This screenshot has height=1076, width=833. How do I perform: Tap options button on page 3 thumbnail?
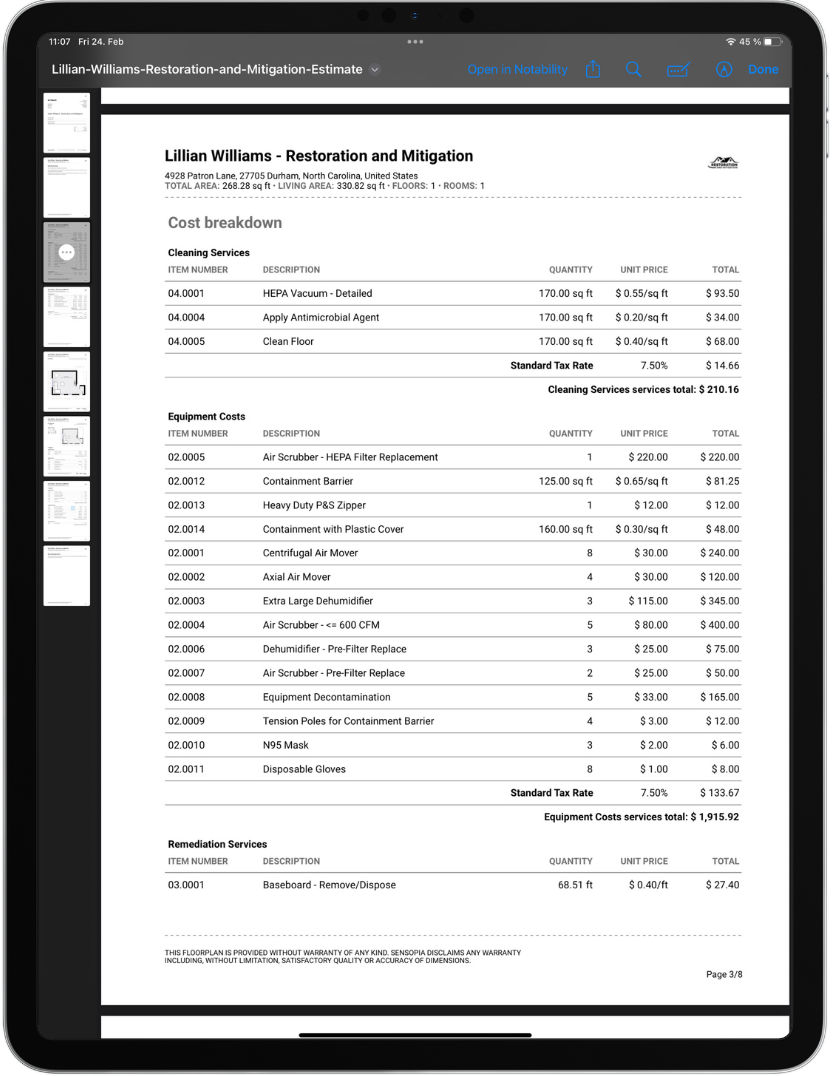pos(67,252)
